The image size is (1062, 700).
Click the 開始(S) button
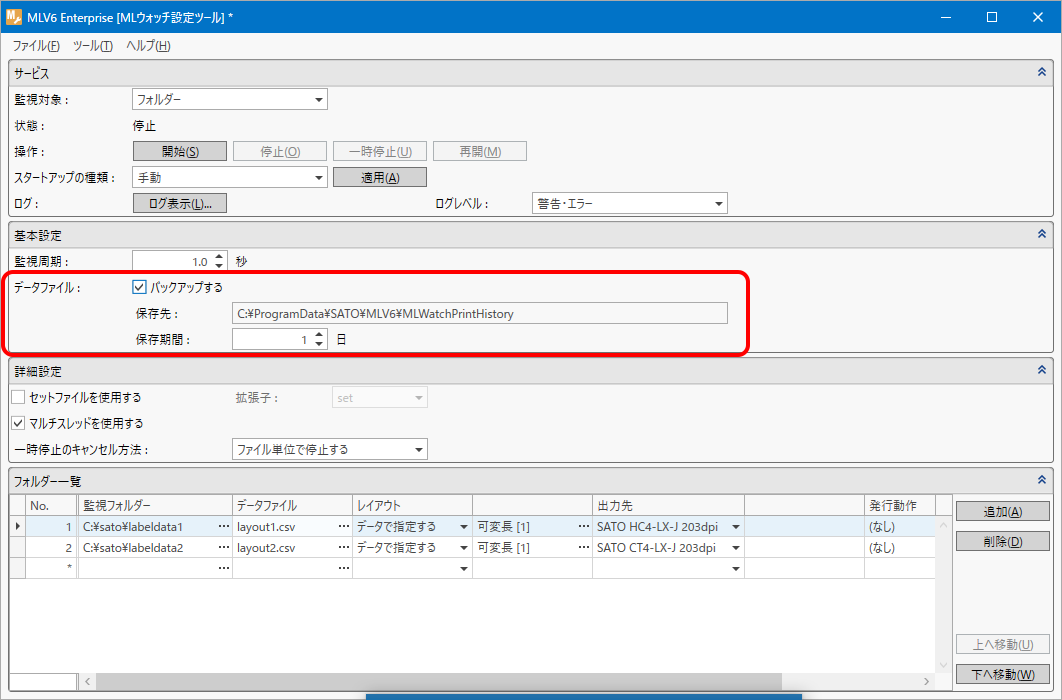[180, 152]
